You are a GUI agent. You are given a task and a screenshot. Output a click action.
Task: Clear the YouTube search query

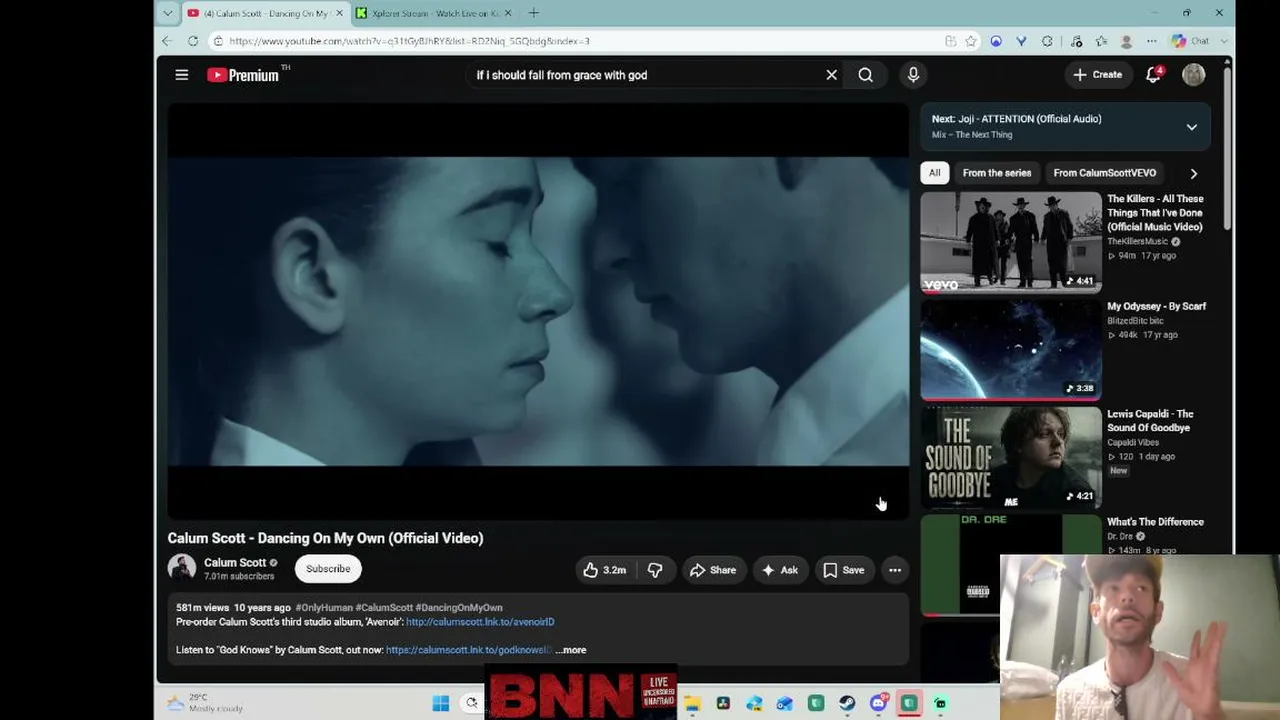coord(831,75)
